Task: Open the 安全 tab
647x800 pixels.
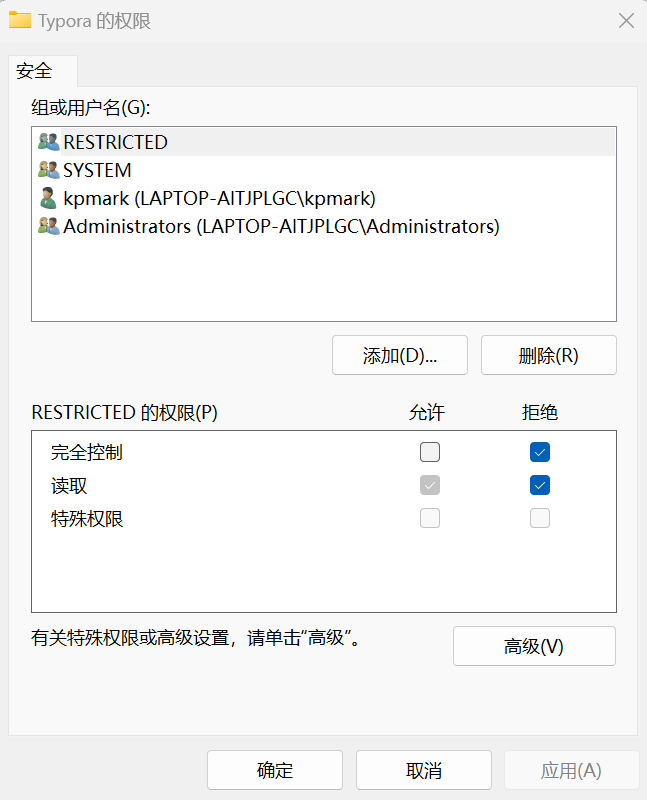Action: tap(34, 71)
